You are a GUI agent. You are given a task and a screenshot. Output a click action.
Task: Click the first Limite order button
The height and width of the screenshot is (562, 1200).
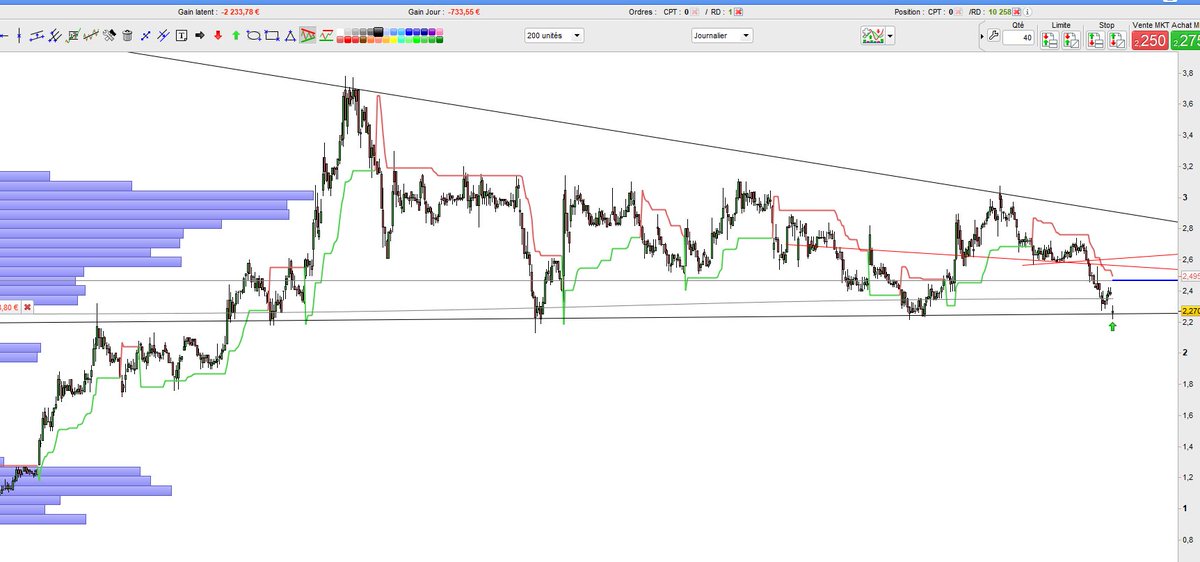1049,41
